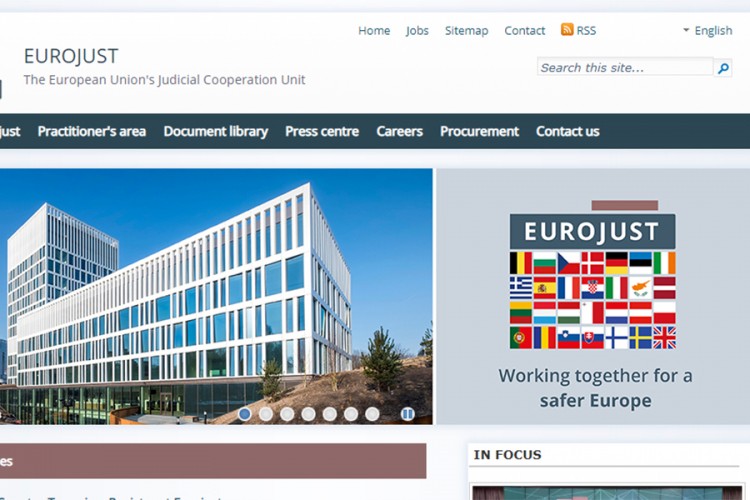Viewport: 750px width, 500px height.
Task: Click the Greece flag
Action: click(x=521, y=288)
